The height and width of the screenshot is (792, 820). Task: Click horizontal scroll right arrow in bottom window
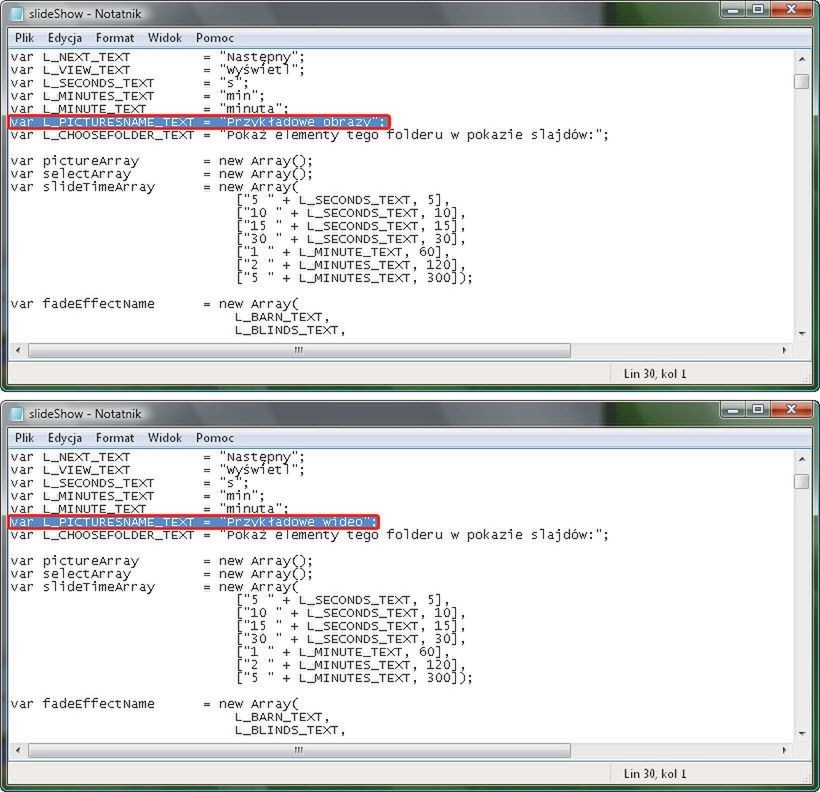(784, 750)
